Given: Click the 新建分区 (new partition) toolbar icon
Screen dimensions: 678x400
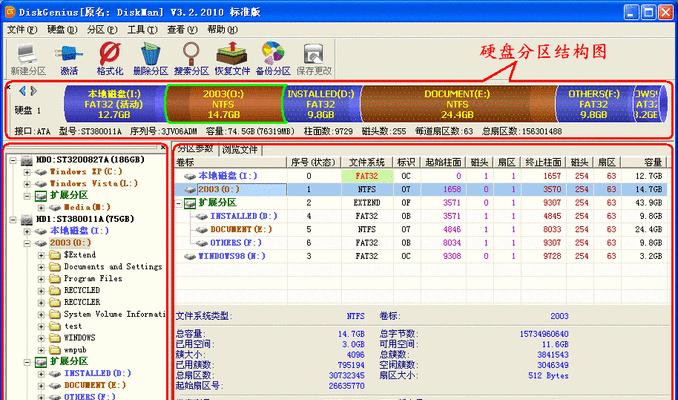Looking at the screenshot, I should tap(28, 59).
